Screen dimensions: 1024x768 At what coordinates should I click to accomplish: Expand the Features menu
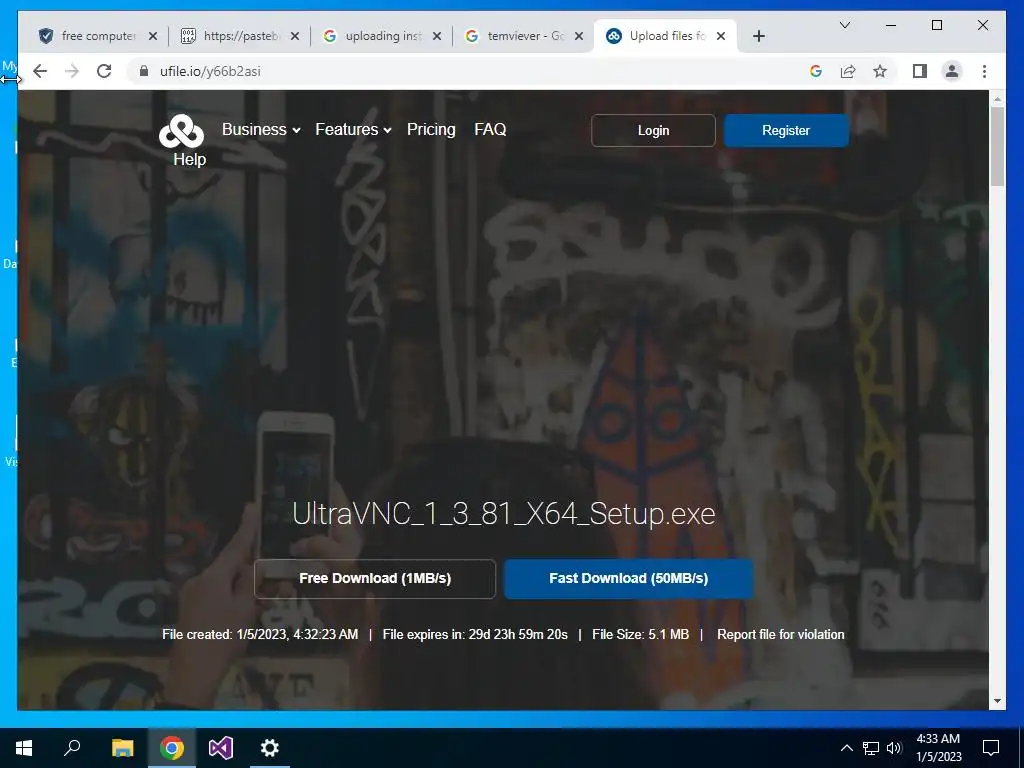[353, 129]
